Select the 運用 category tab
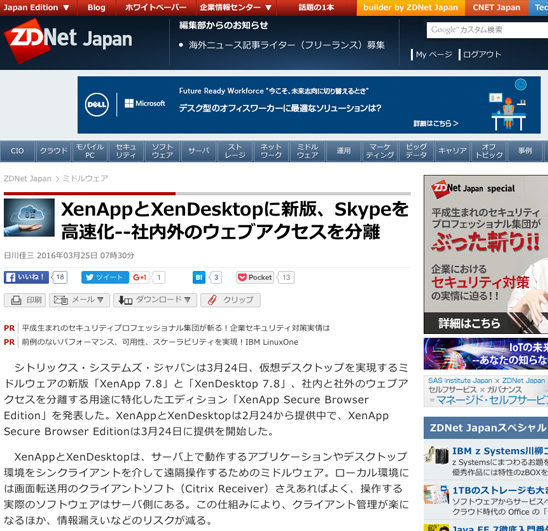Image resolution: width=548 pixels, height=531 pixels. [x=344, y=151]
